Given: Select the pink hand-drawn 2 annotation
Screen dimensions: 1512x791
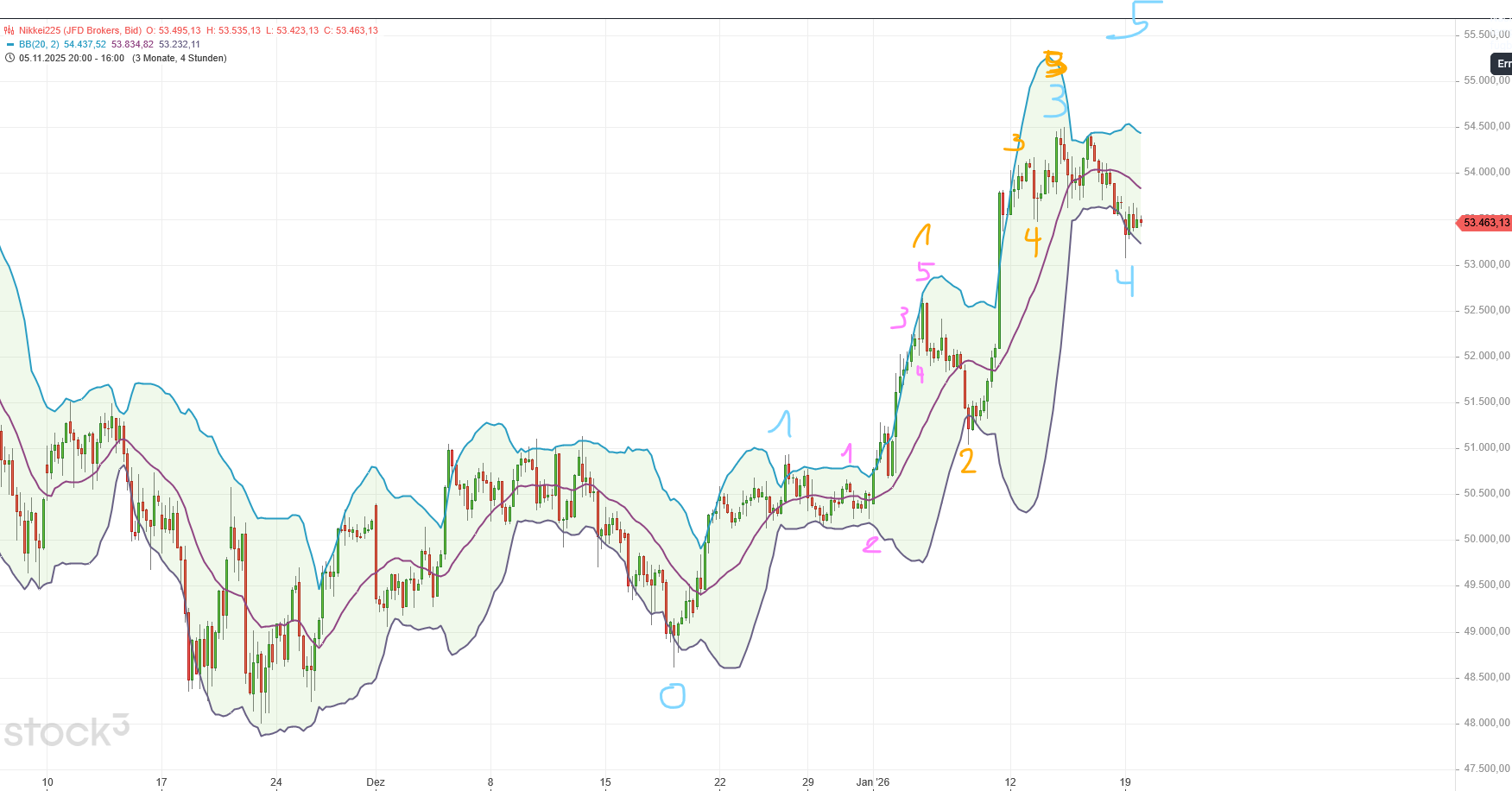Looking at the screenshot, I should tap(872, 544).
